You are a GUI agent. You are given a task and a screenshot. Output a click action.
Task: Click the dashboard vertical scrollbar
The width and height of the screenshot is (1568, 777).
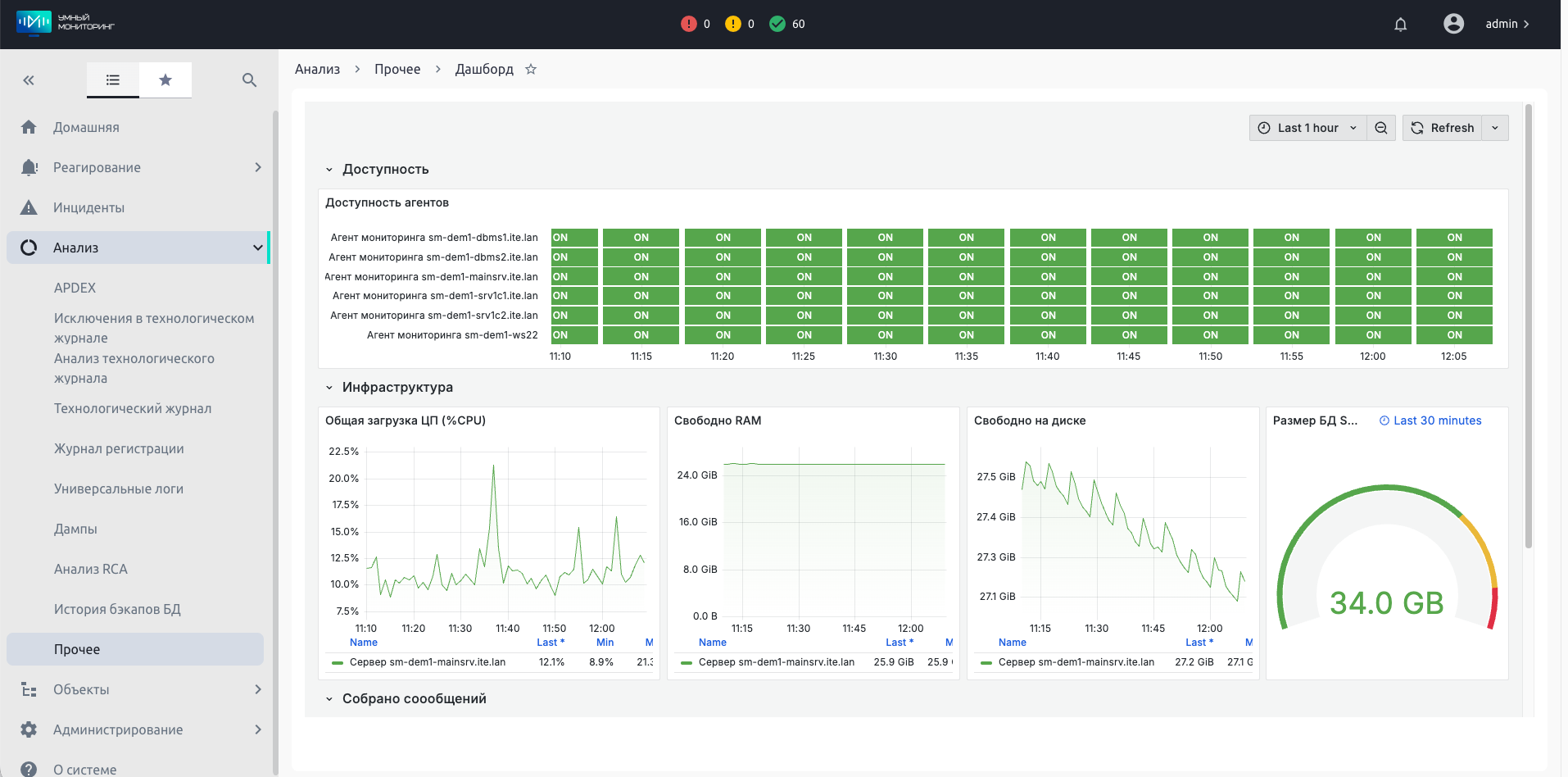coord(1529,328)
